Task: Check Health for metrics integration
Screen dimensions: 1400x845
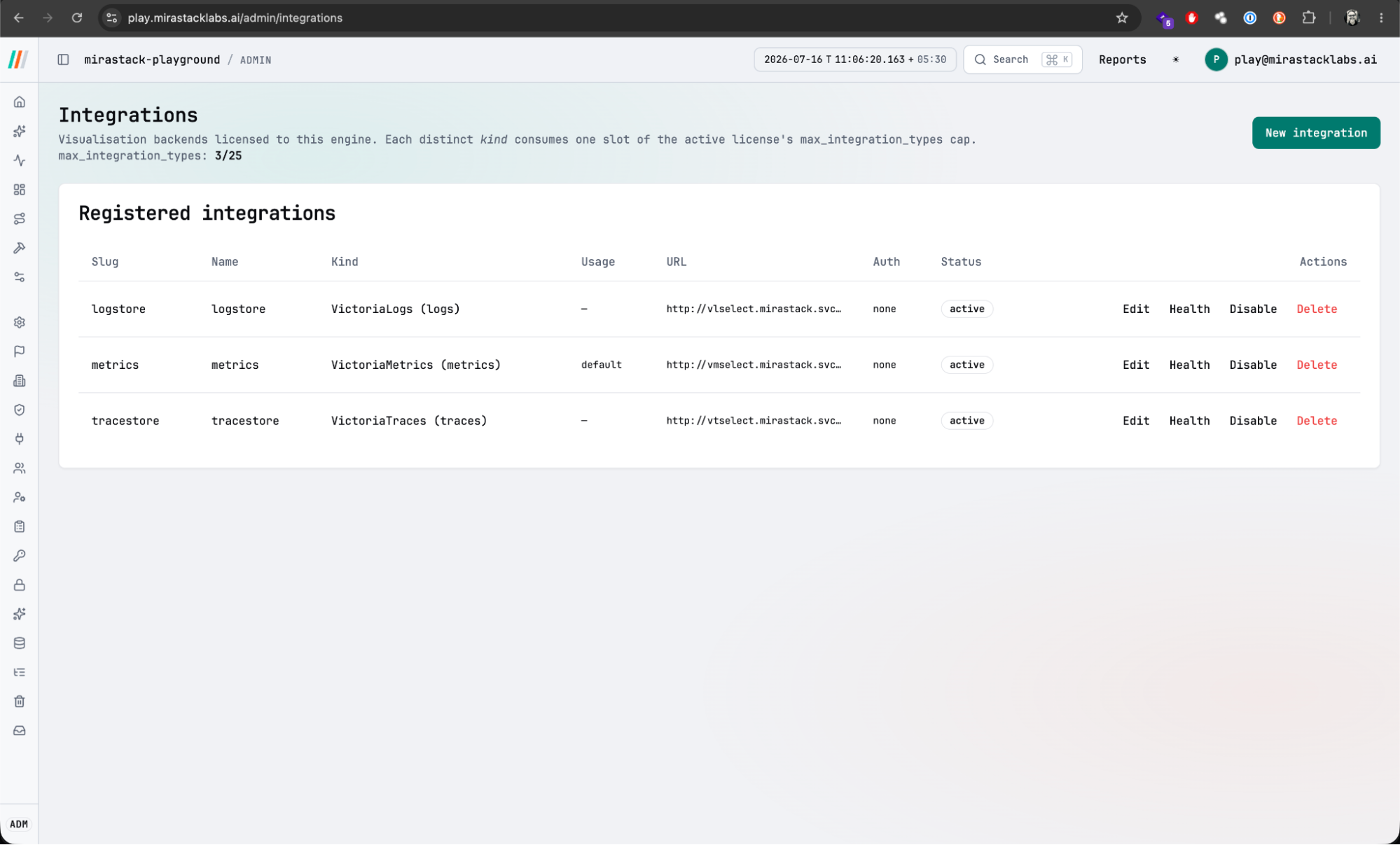Action: pyautogui.click(x=1188, y=365)
